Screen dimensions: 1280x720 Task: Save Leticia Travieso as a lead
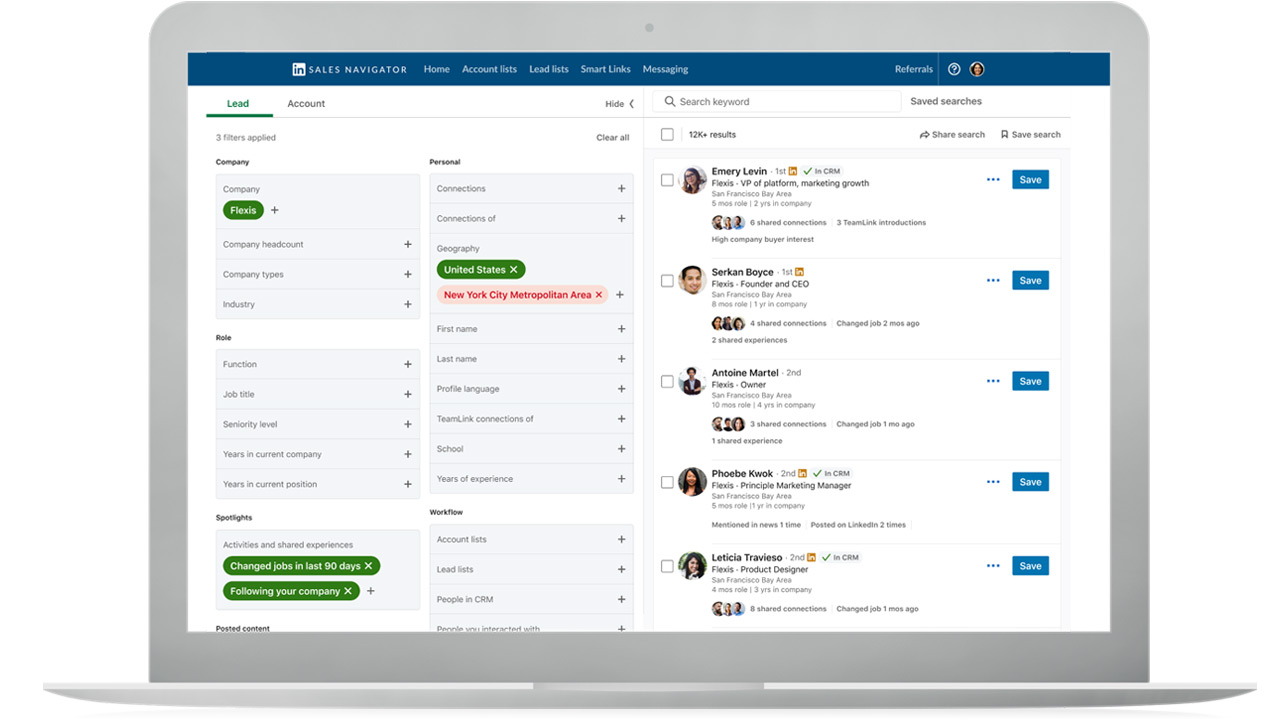1030,566
